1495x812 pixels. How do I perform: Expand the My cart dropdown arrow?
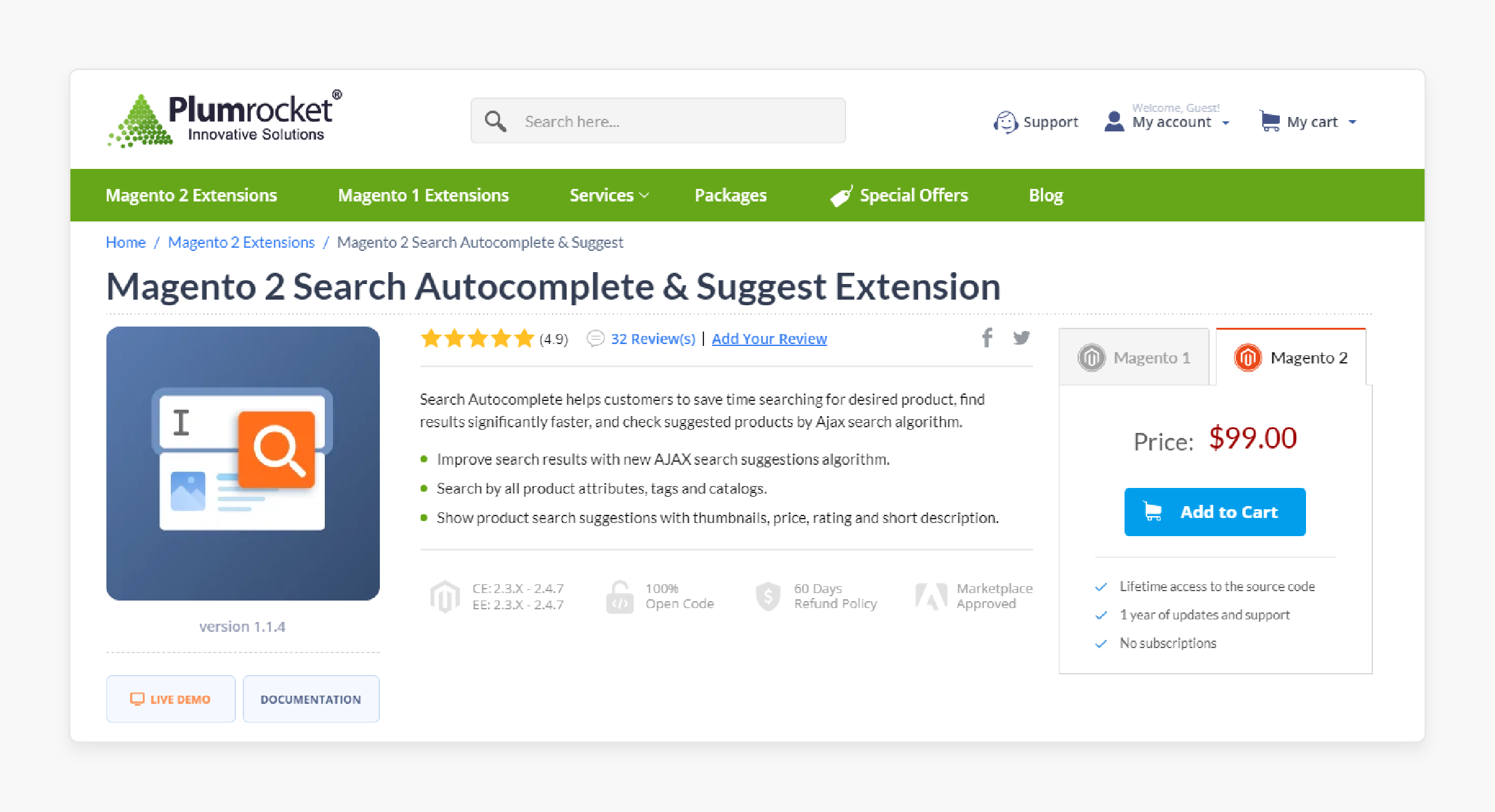point(1352,123)
